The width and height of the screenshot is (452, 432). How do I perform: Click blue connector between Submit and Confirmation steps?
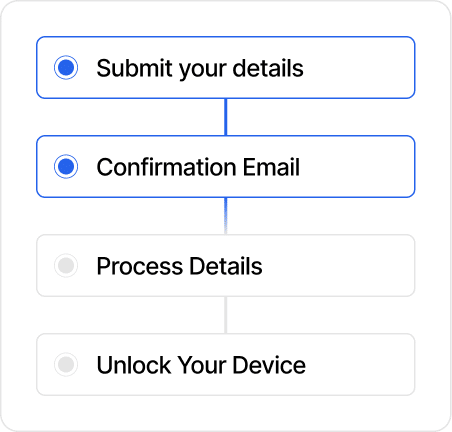tap(226, 117)
